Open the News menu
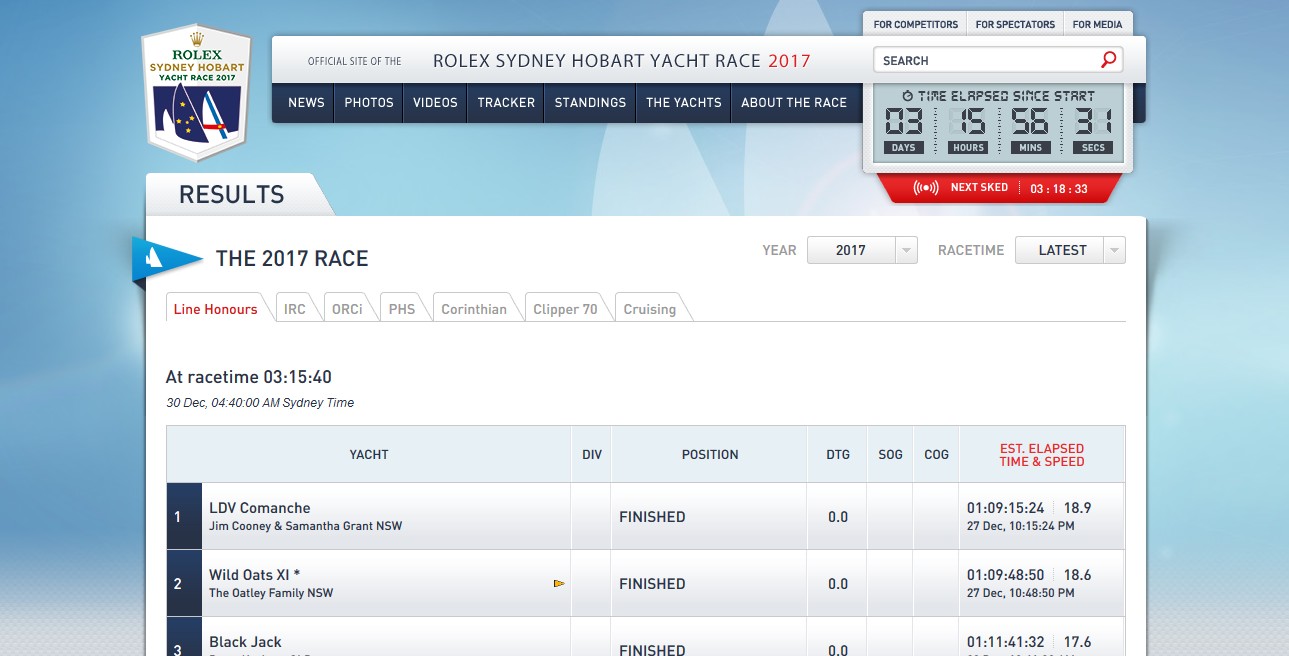This screenshot has width=1289, height=656. (x=306, y=102)
